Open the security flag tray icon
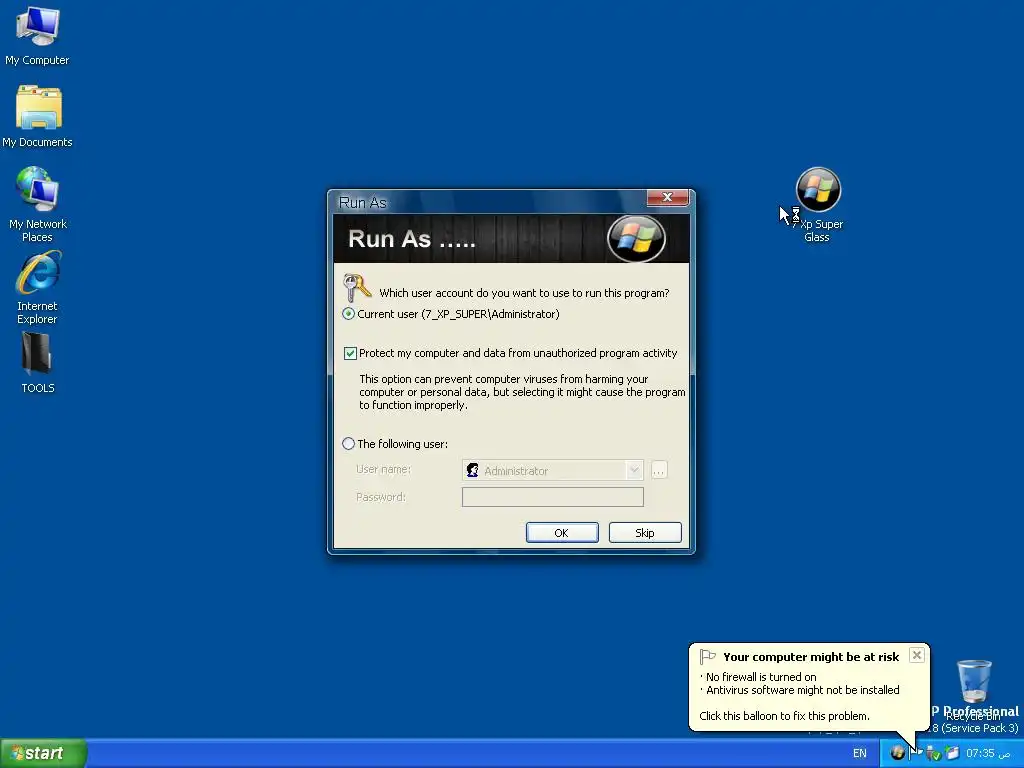The image size is (1024, 768). pyautogui.click(x=916, y=752)
